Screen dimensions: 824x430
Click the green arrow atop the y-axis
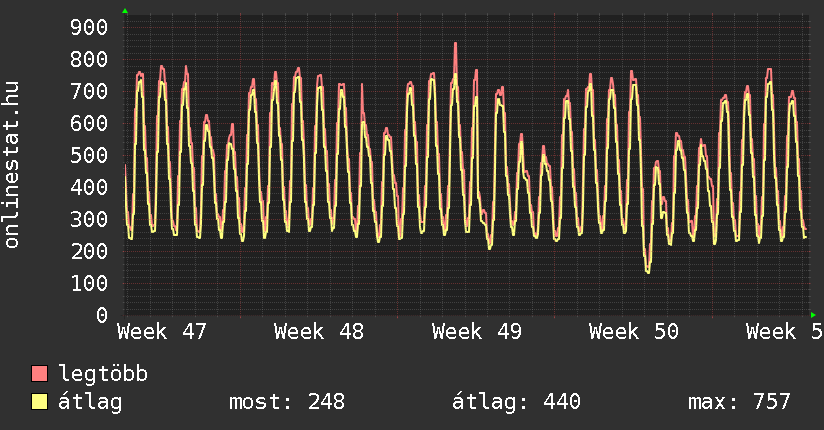click(125, 11)
